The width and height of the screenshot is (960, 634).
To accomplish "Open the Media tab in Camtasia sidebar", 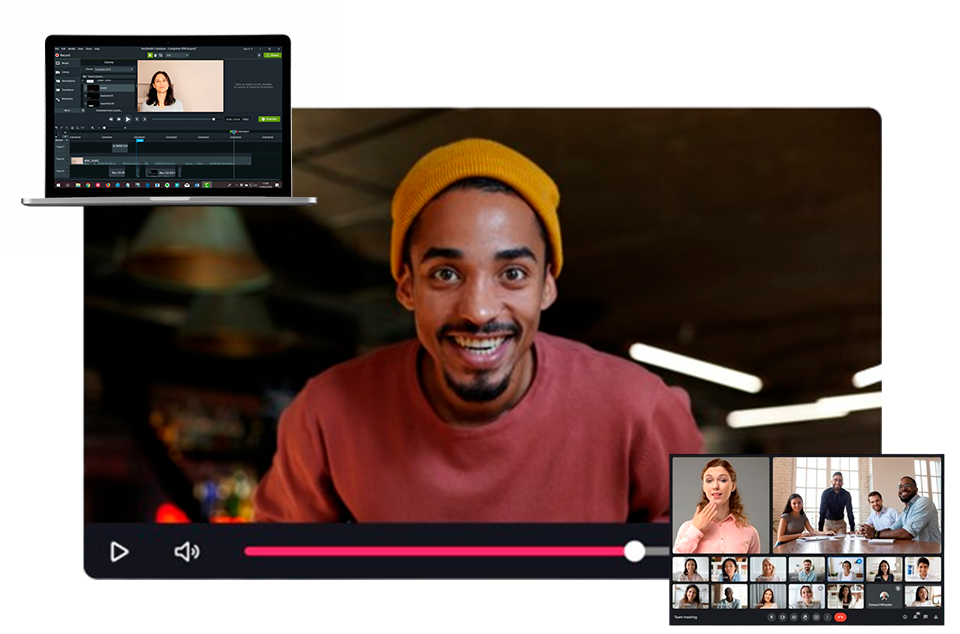I will coord(64,63).
